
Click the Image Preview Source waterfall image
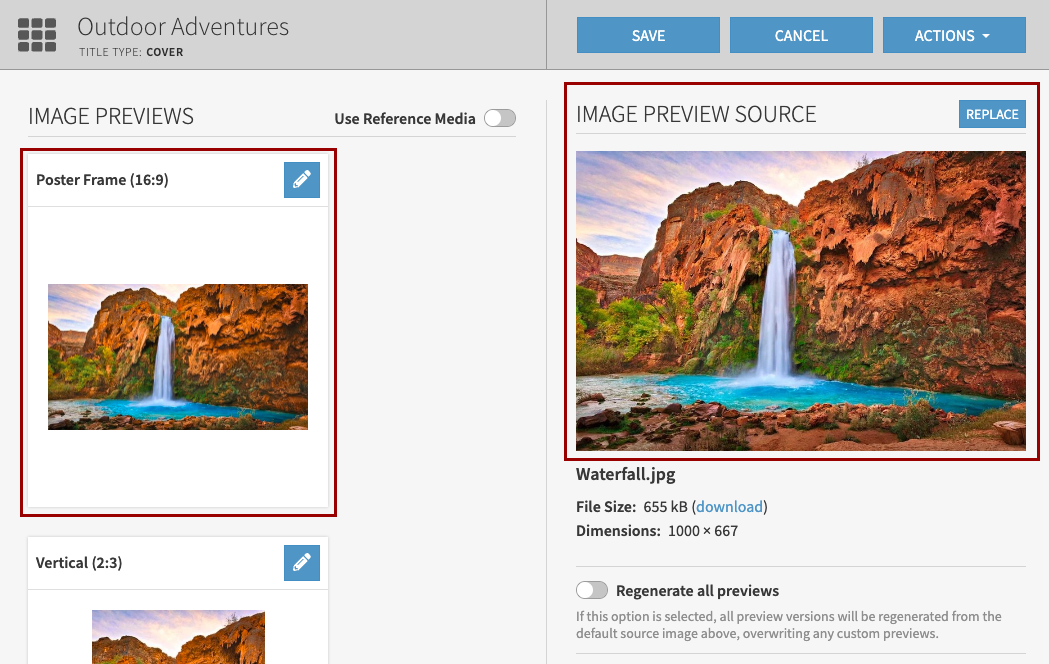(x=800, y=300)
